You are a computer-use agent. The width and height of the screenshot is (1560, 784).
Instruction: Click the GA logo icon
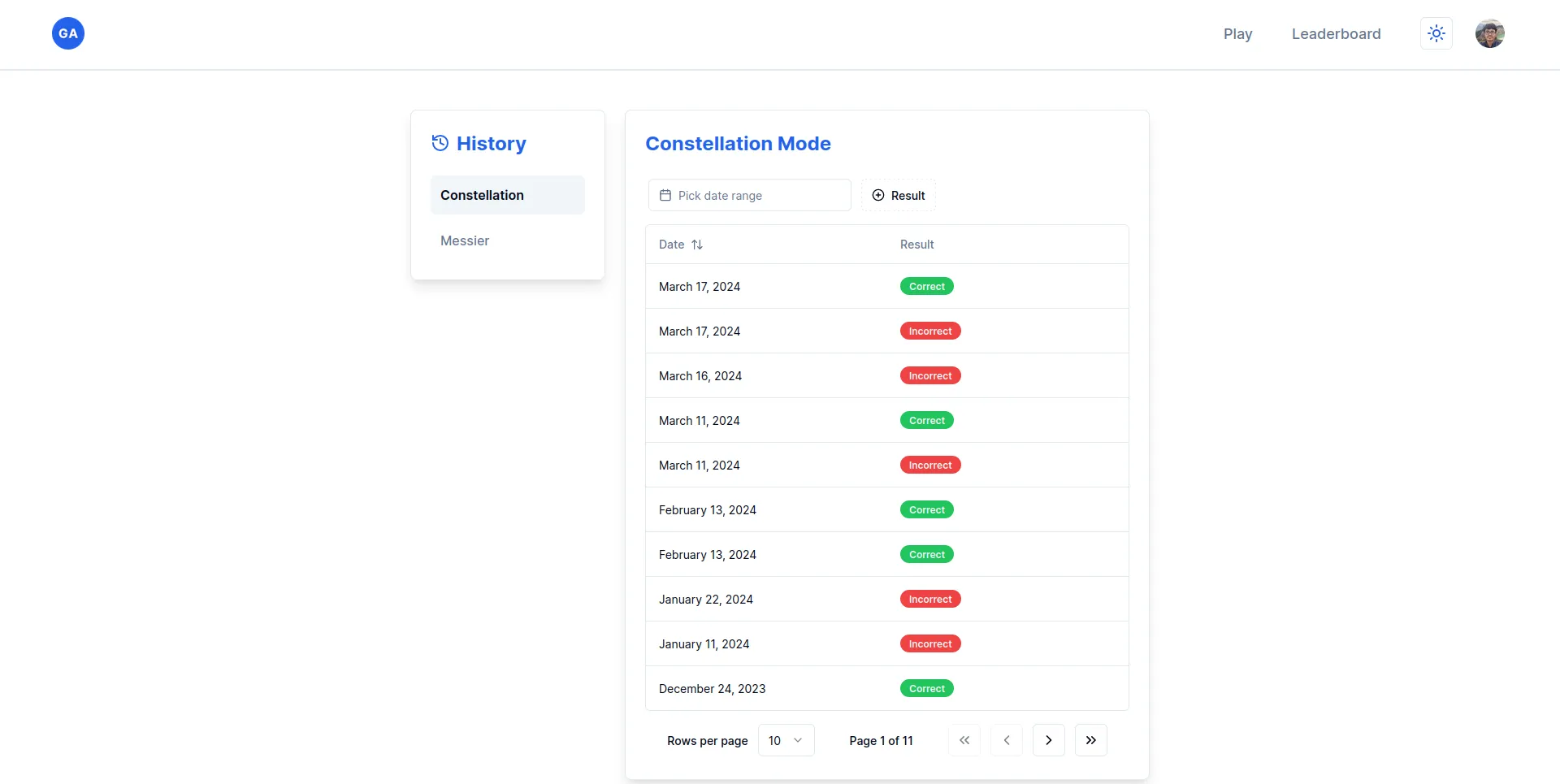coord(68,33)
